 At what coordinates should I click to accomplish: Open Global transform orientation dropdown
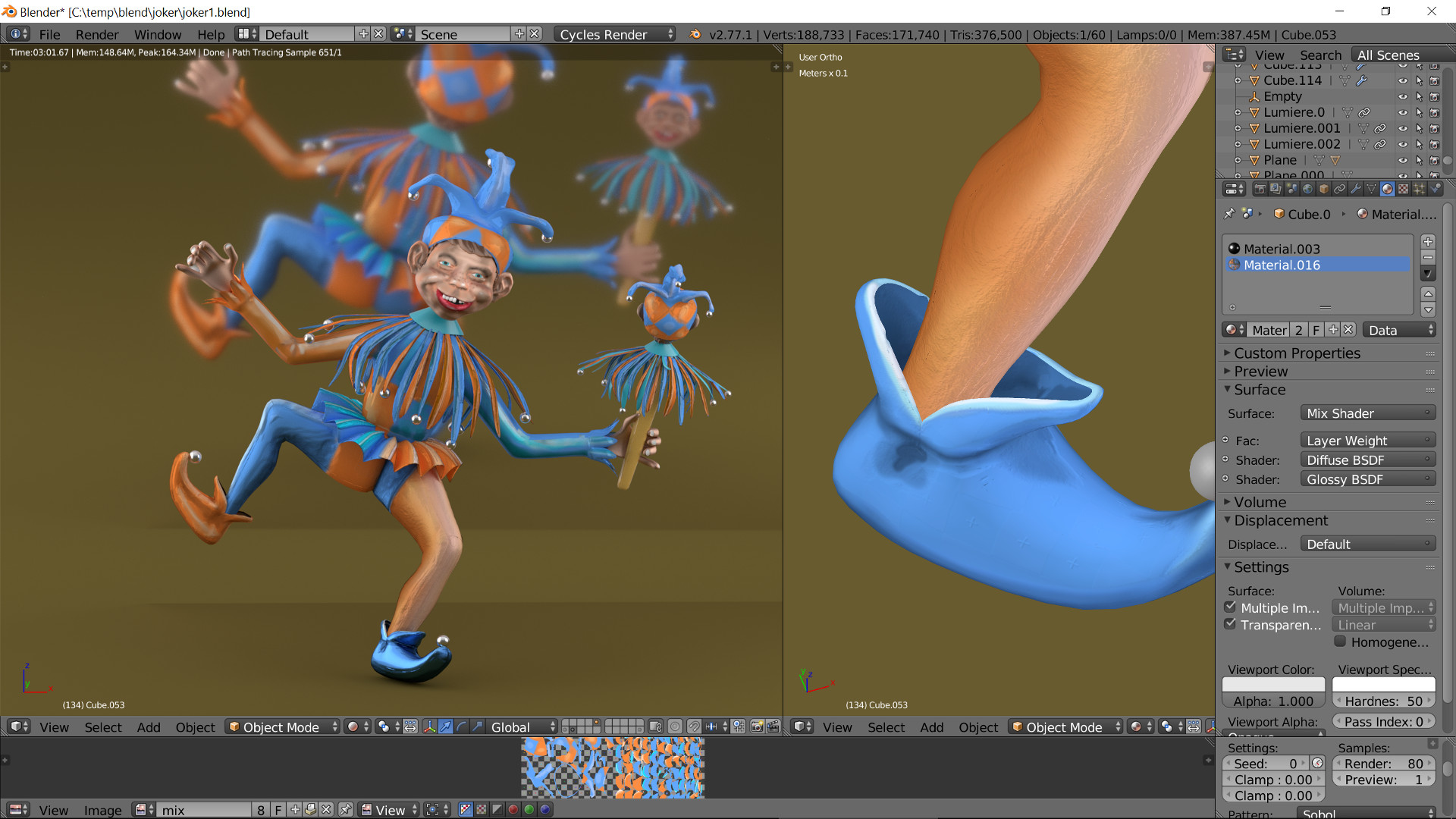click(522, 726)
